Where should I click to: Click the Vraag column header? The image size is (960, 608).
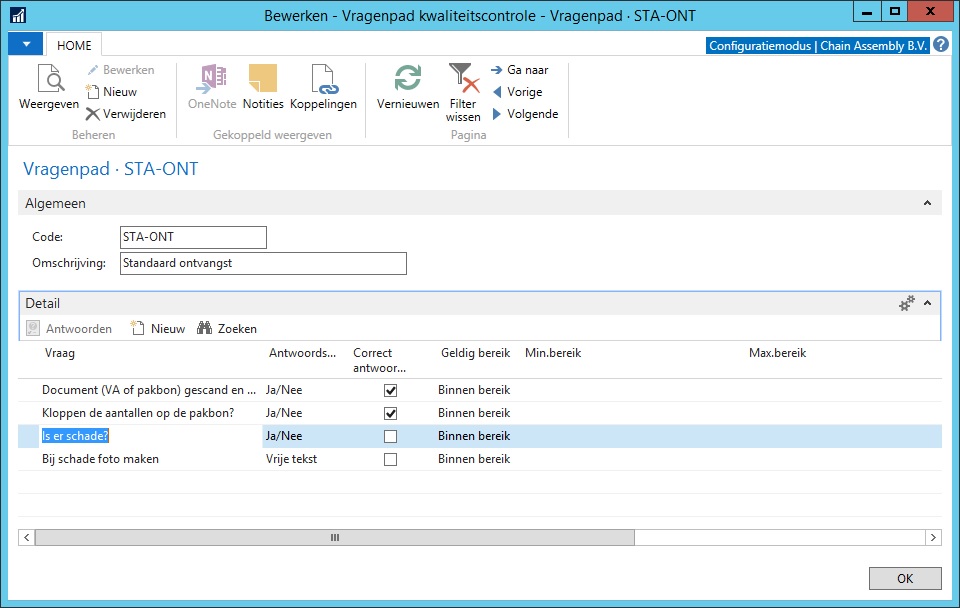click(x=60, y=353)
